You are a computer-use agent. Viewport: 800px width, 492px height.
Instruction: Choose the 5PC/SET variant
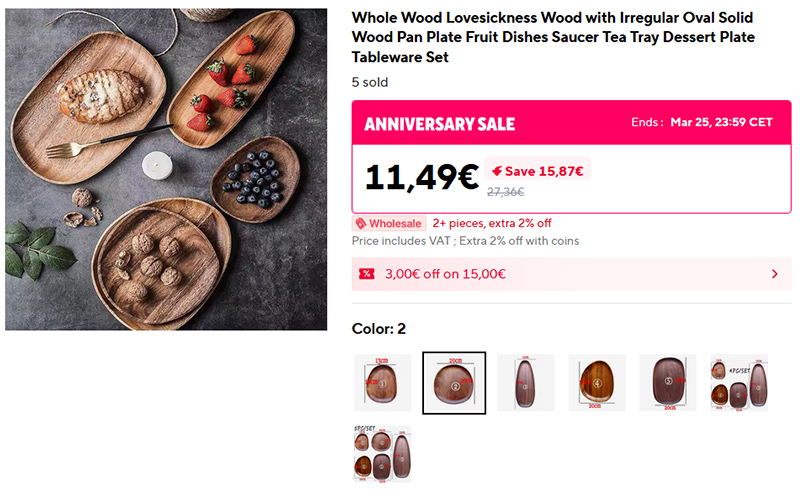pos(382,454)
